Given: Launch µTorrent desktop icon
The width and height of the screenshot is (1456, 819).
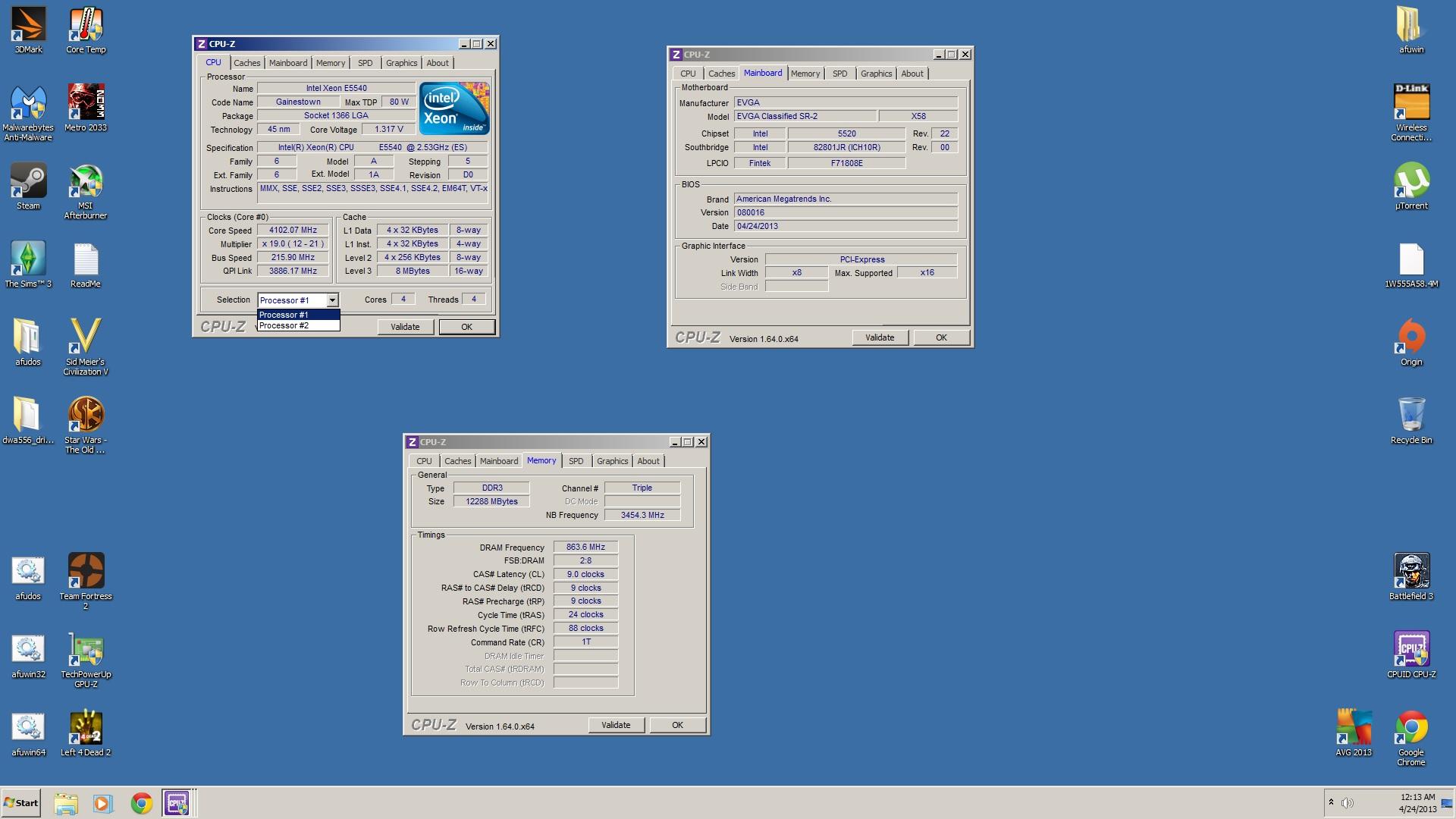Looking at the screenshot, I should pos(1411,186).
